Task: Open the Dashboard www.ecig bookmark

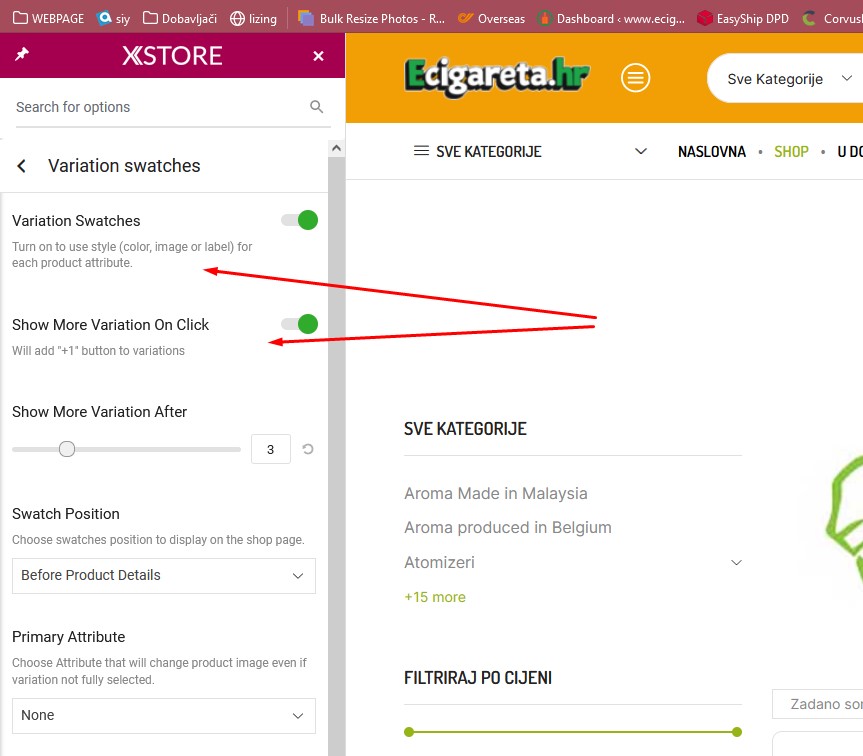Action: [611, 18]
